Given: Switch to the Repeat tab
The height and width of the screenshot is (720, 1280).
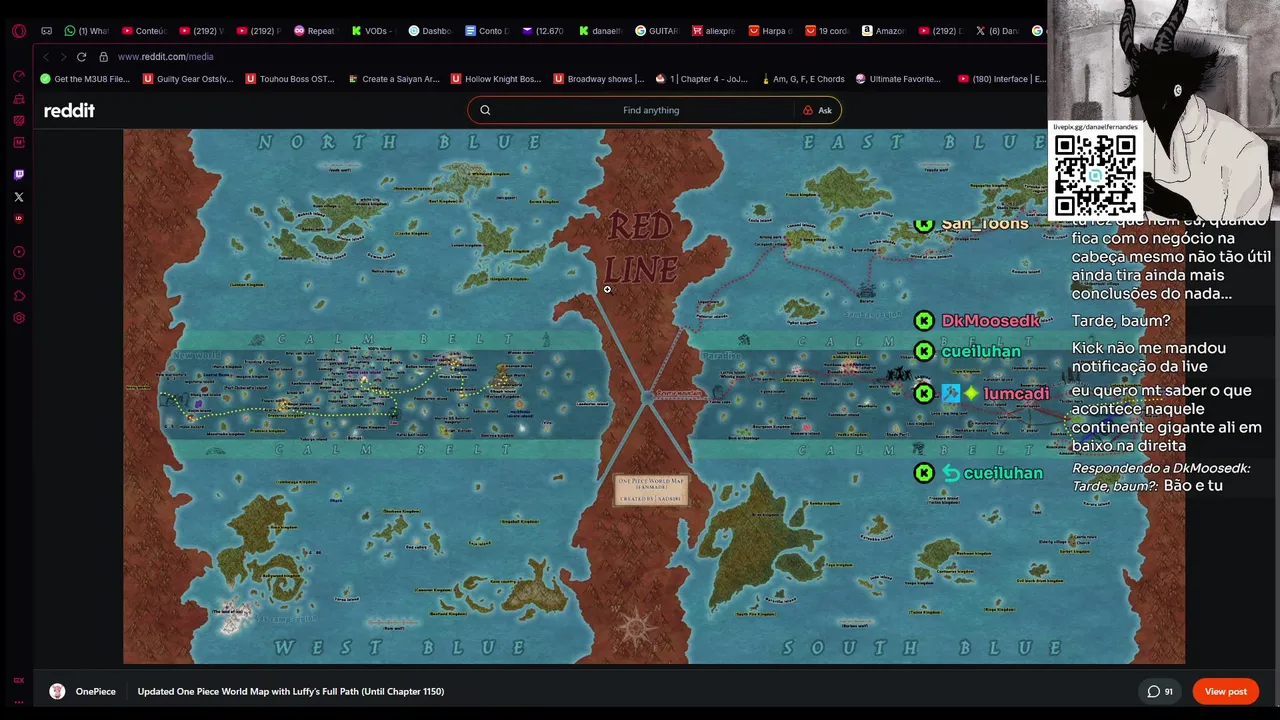Looking at the screenshot, I should [x=314, y=31].
